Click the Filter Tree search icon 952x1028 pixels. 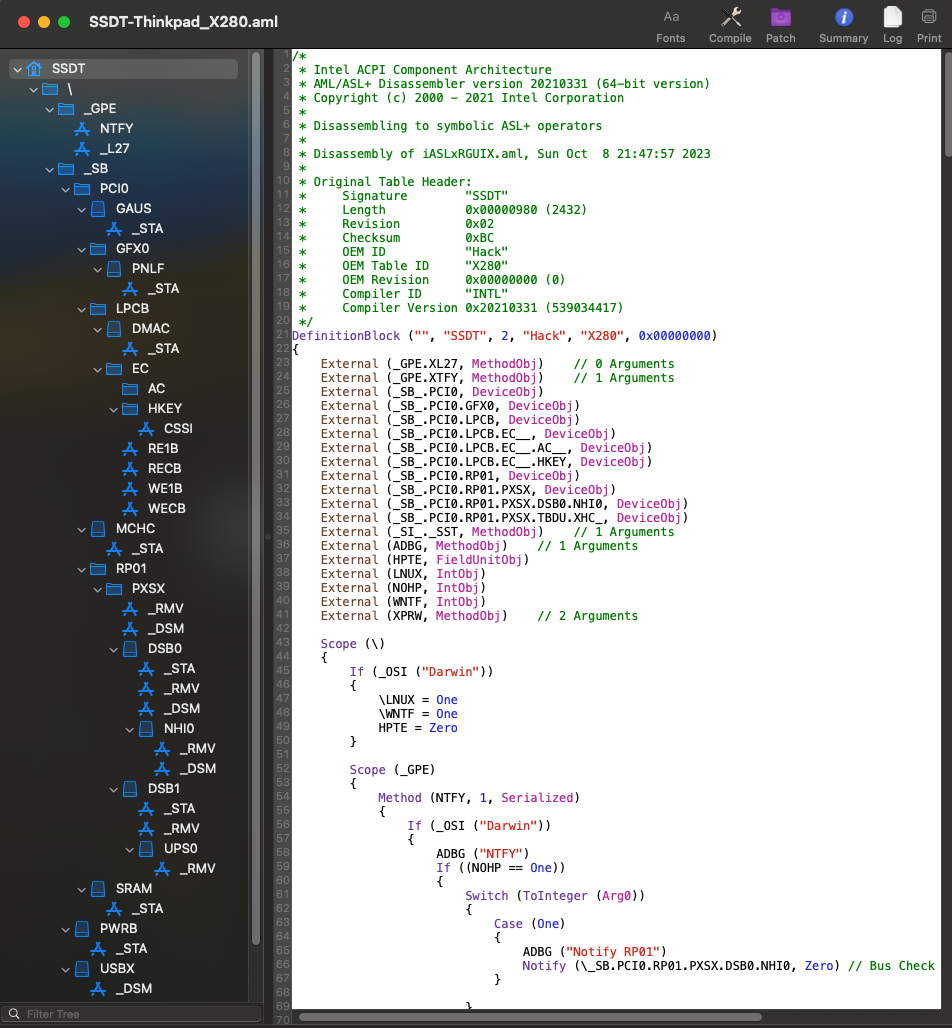click(x=14, y=1014)
